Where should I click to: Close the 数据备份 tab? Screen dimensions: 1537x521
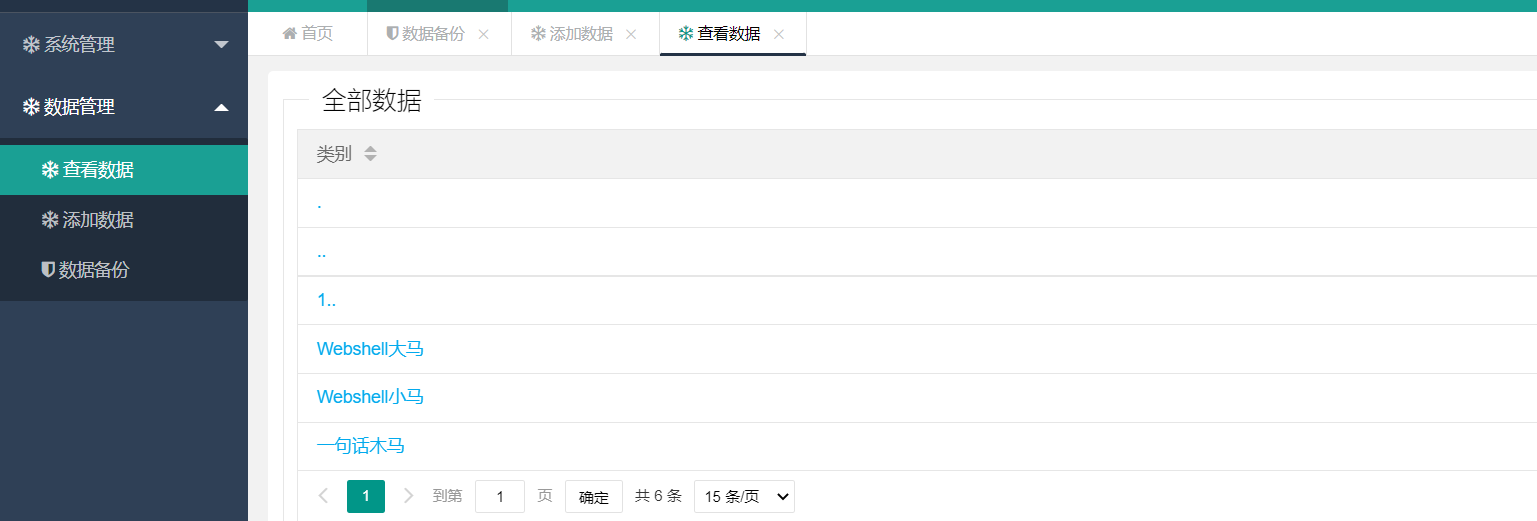[484, 34]
